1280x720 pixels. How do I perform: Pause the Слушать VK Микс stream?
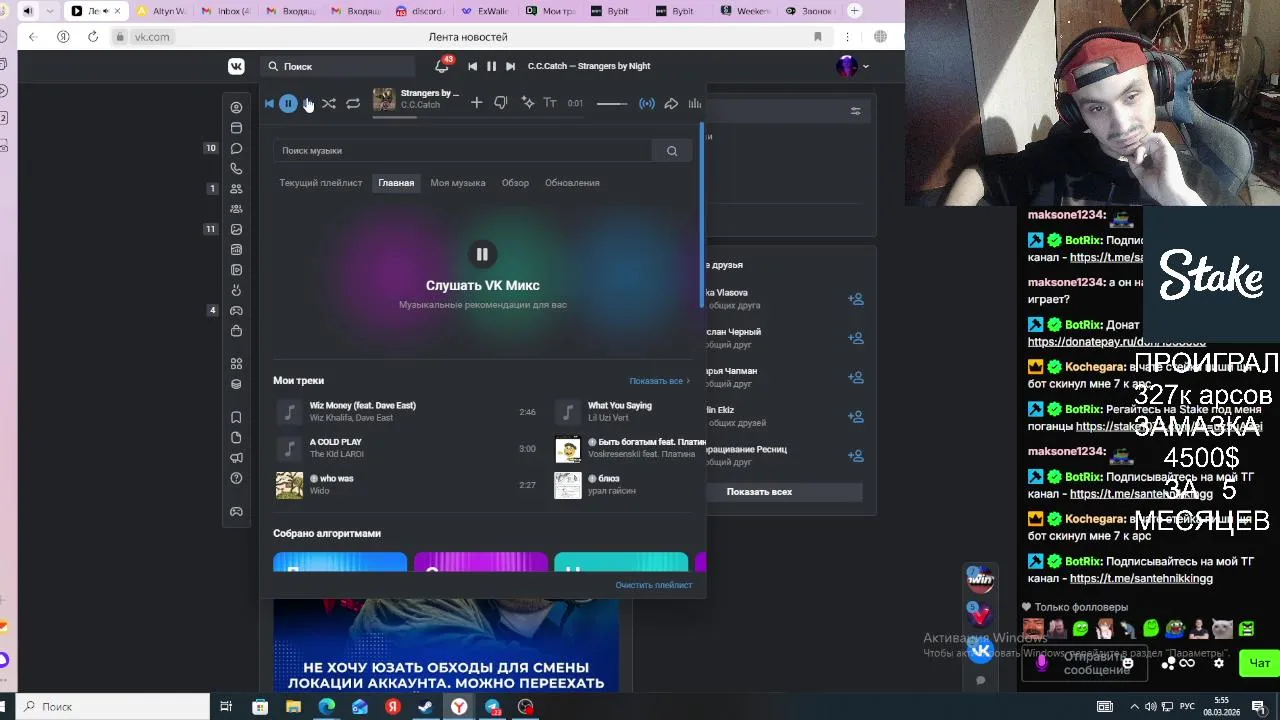pos(482,254)
